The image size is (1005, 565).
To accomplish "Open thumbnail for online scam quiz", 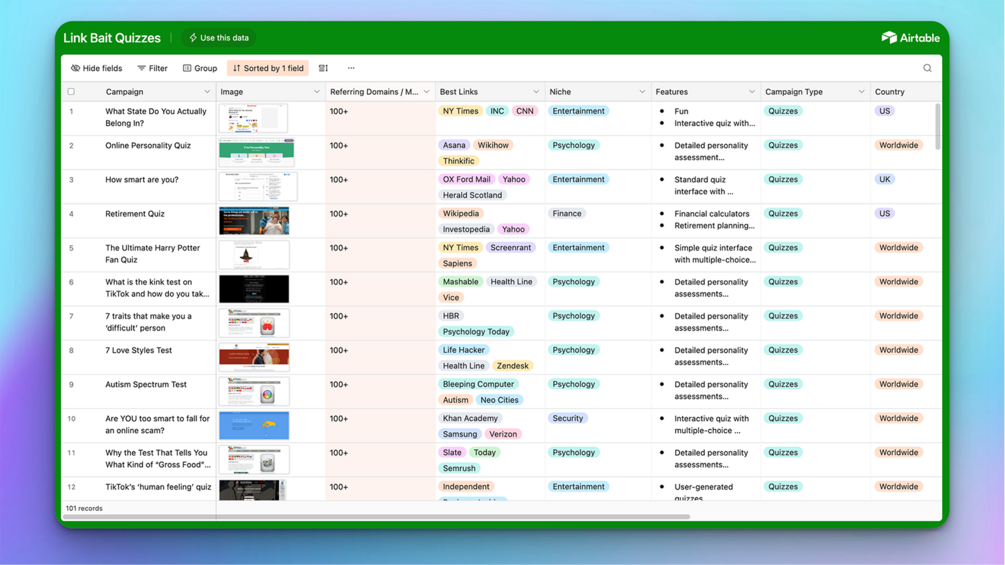I will [x=254, y=425].
